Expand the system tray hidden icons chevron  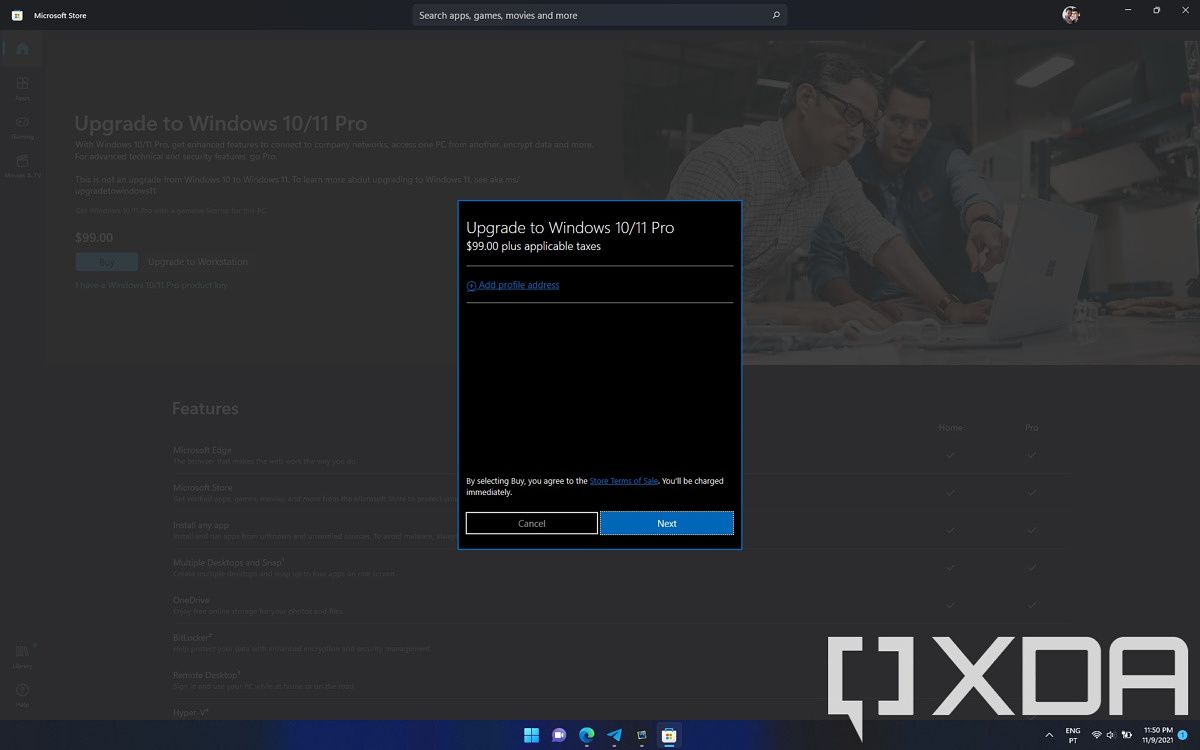1049,735
